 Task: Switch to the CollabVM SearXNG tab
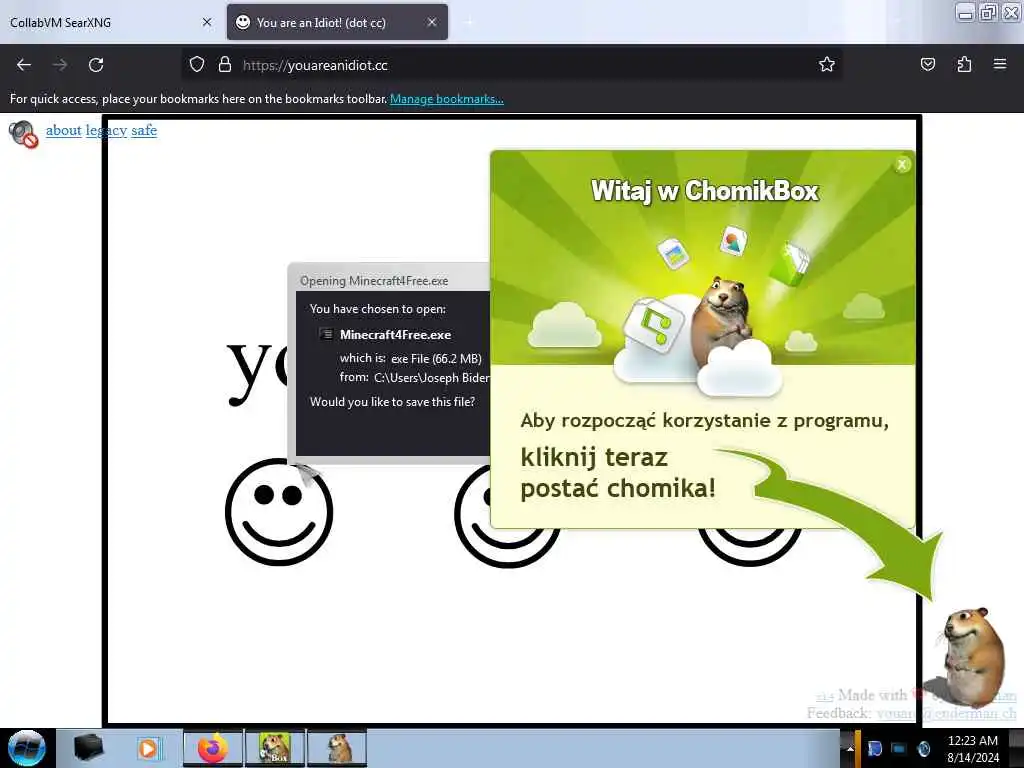[x=111, y=22]
